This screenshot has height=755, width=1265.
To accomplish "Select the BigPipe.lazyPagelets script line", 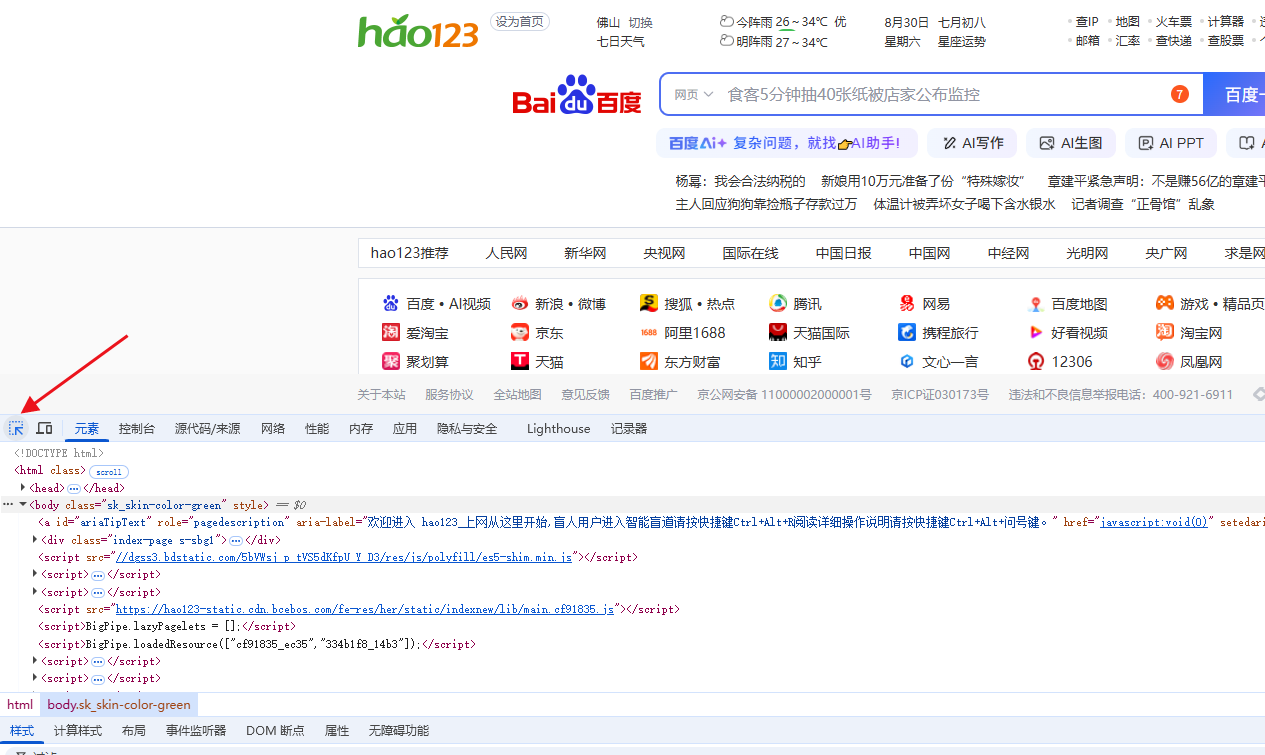I will pyautogui.click(x=166, y=626).
